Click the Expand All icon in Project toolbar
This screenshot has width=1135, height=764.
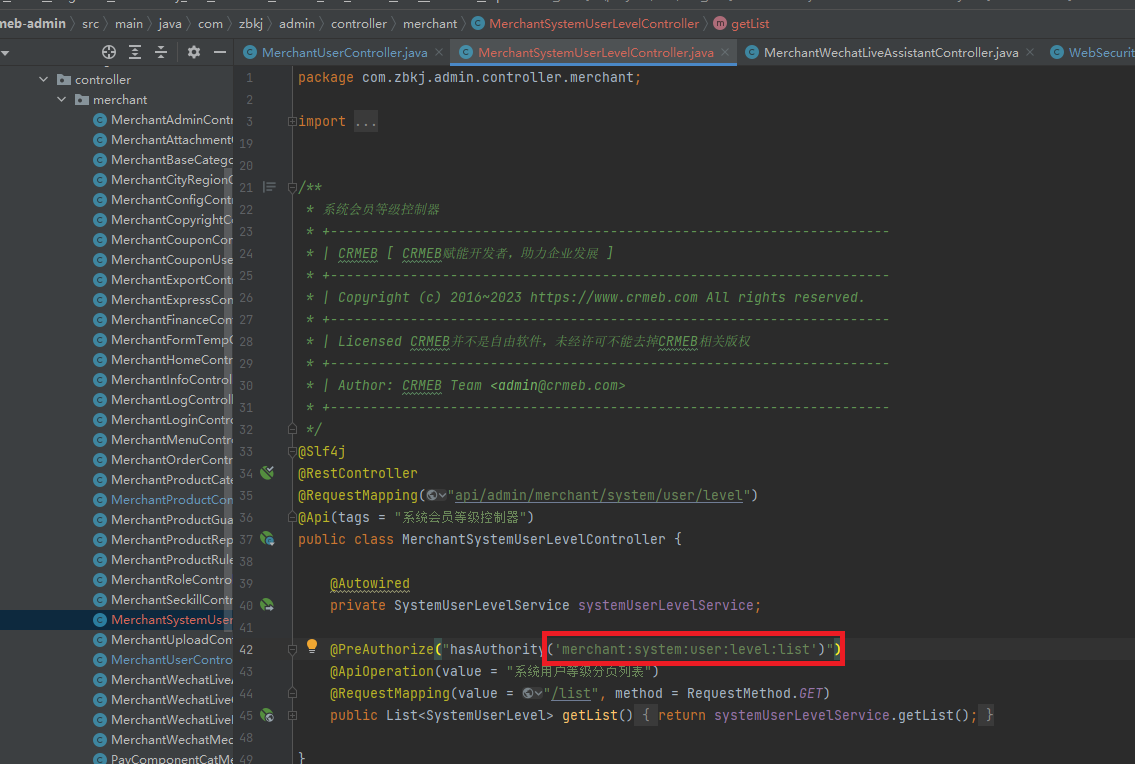[135, 52]
